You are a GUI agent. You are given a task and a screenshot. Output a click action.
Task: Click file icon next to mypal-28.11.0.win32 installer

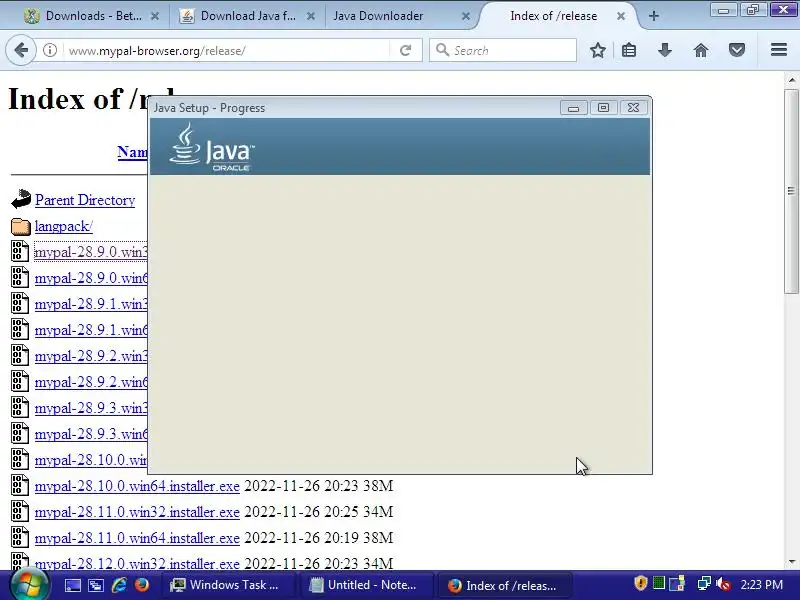pos(20,512)
